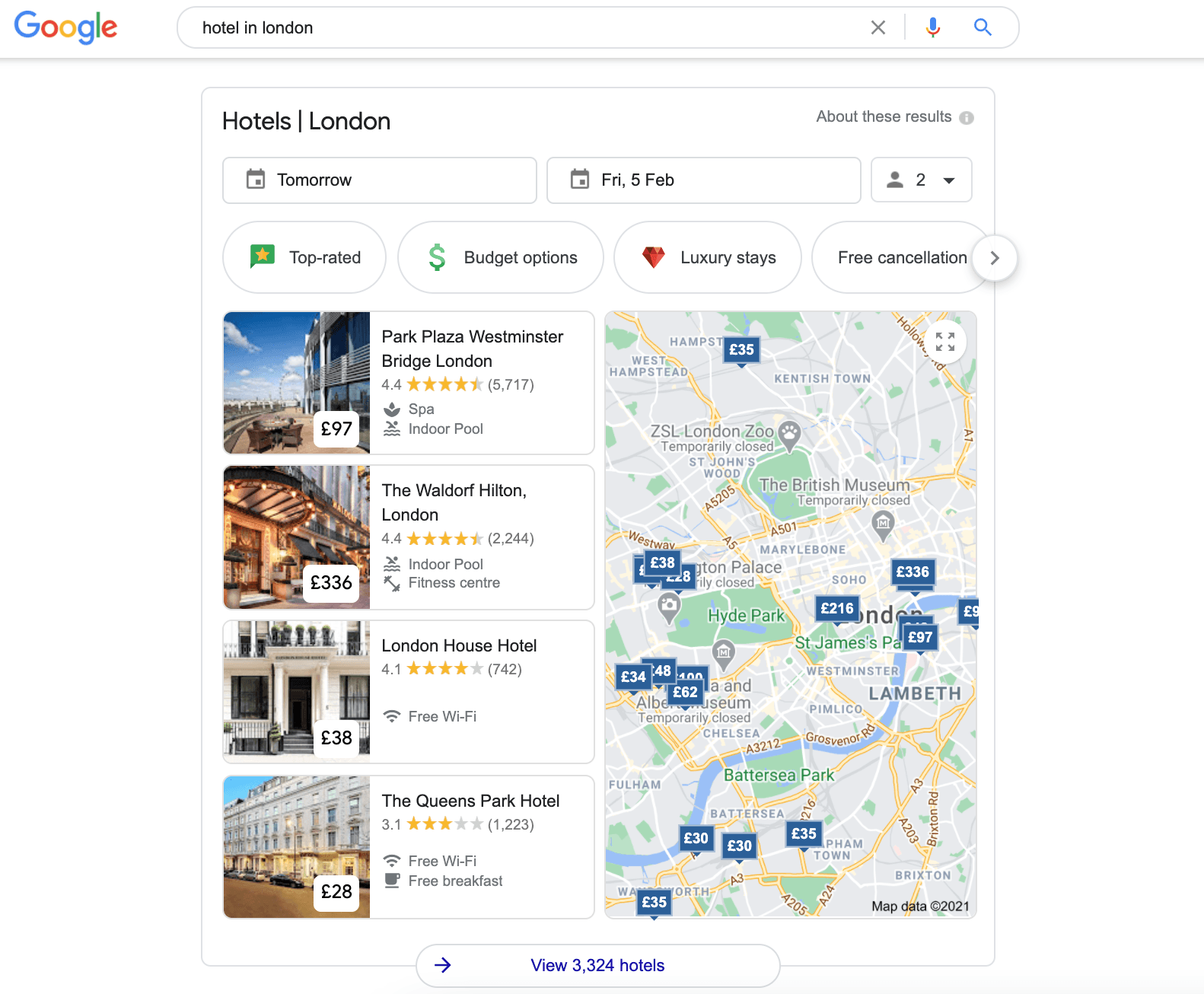Screen dimensions: 1204x994
Task: Click the British Museum map pin
Action: click(x=882, y=524)
